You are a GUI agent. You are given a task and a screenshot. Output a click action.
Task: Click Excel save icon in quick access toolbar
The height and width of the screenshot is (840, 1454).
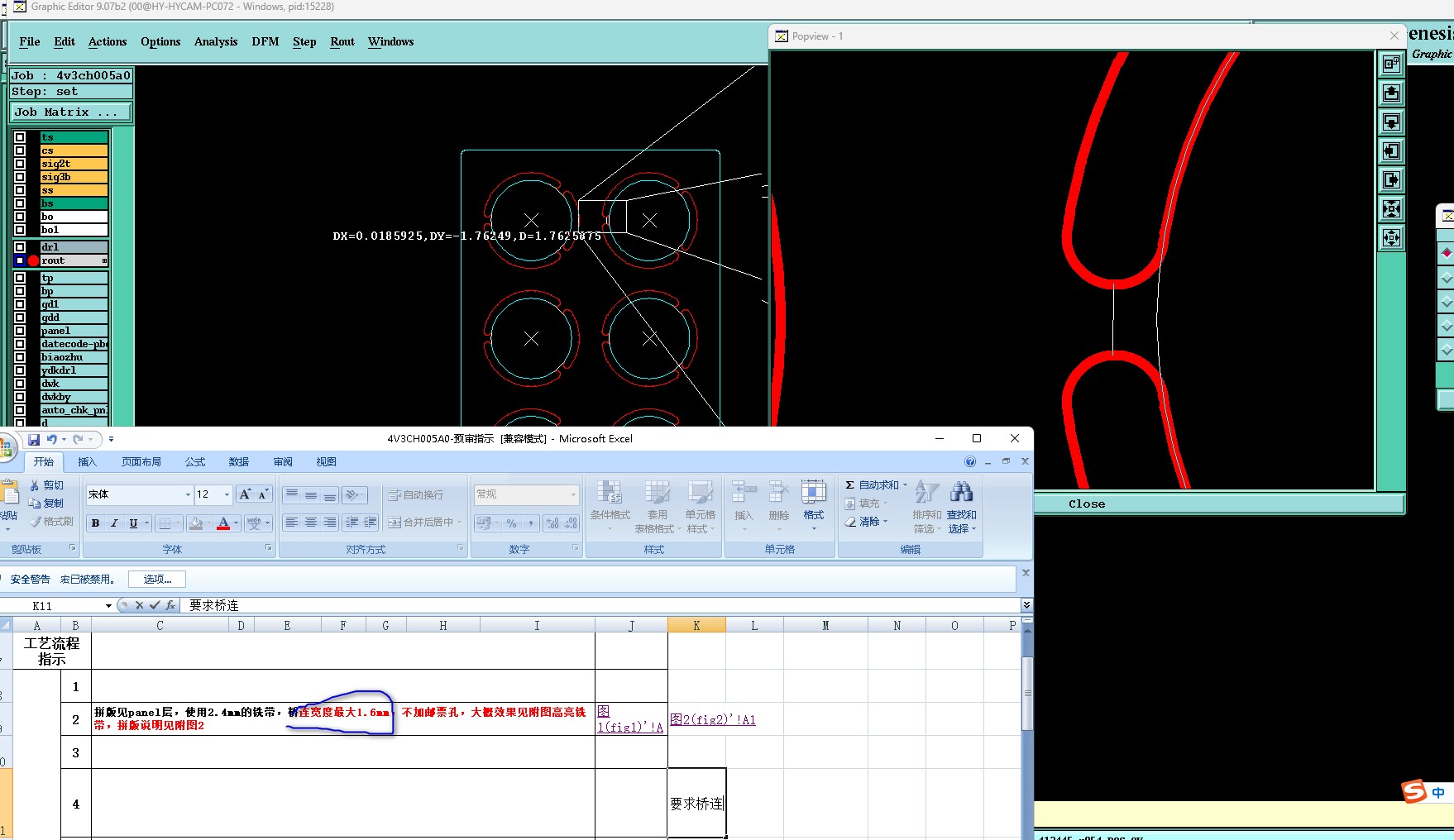(x=34, y=440)
